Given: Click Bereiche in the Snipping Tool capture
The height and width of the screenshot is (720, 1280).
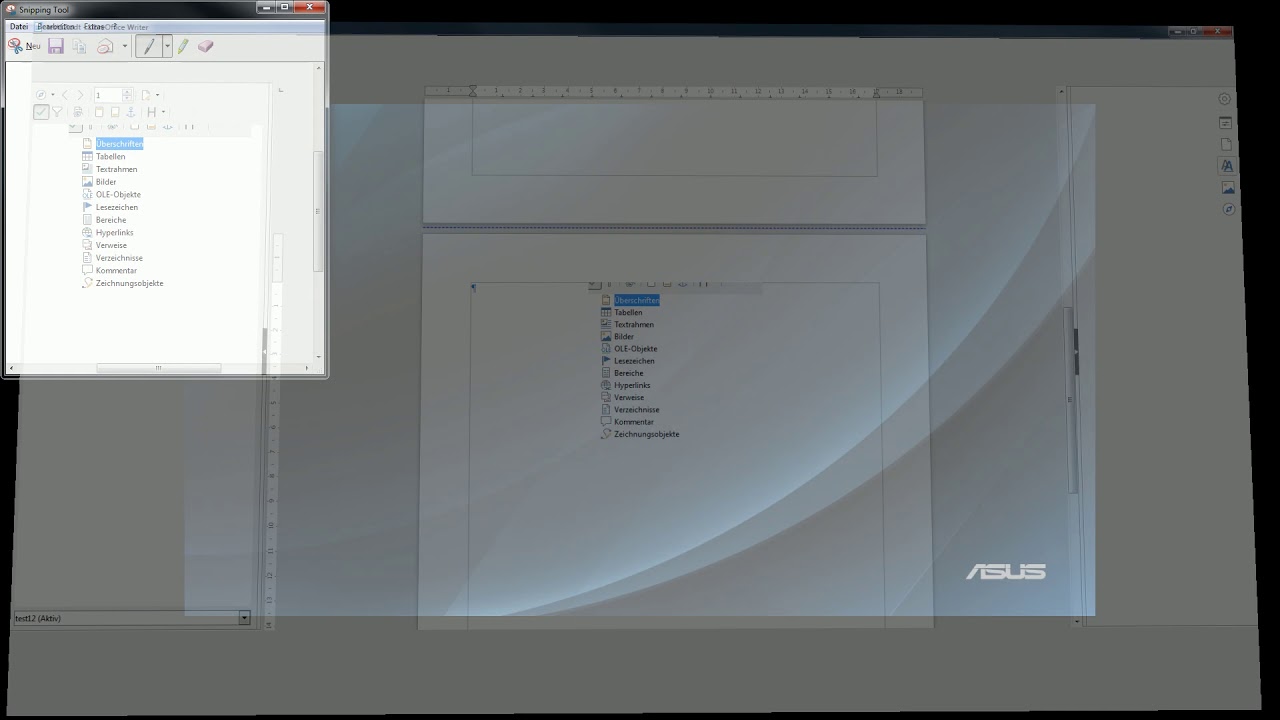Looking at the screenshot, I should pyautogui.click(x=111, y=220).
